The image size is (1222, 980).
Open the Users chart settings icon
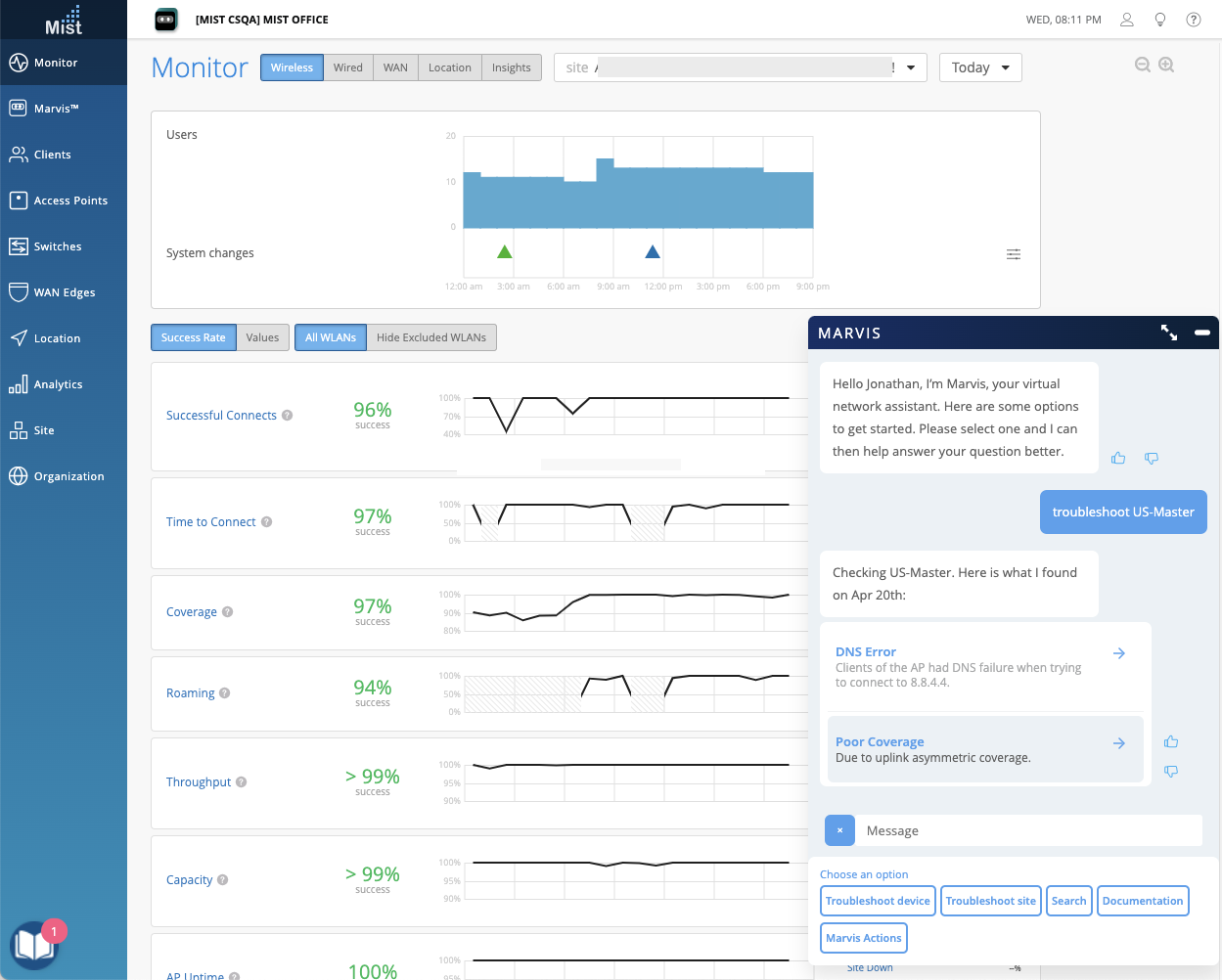[1014, 254]
